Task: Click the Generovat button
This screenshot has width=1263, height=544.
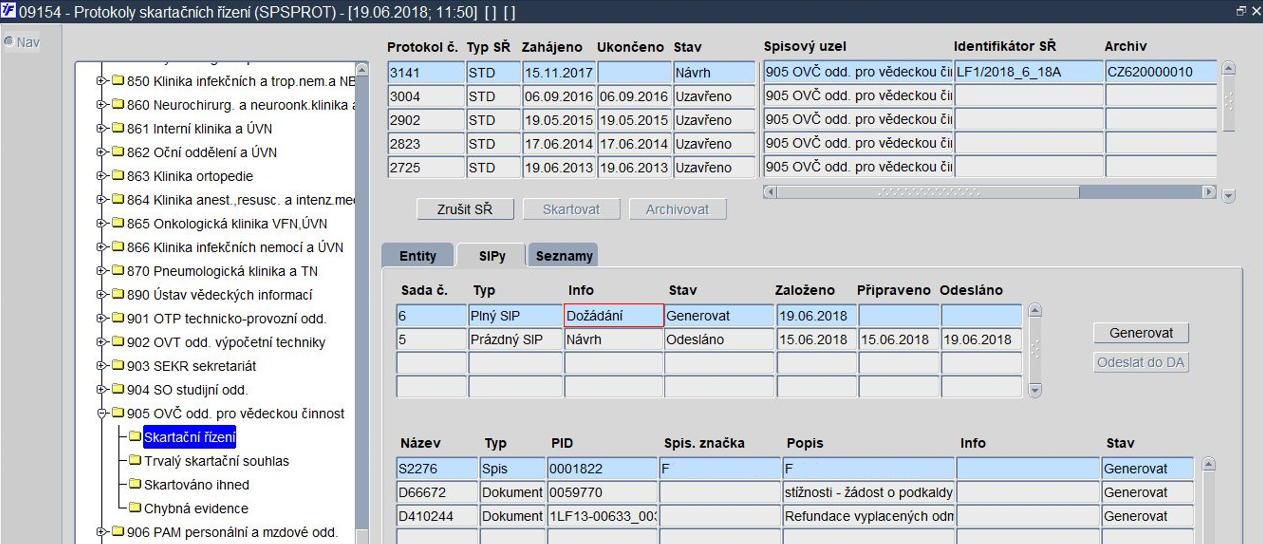Action: pyautogui.click(x=1141, y=333)
